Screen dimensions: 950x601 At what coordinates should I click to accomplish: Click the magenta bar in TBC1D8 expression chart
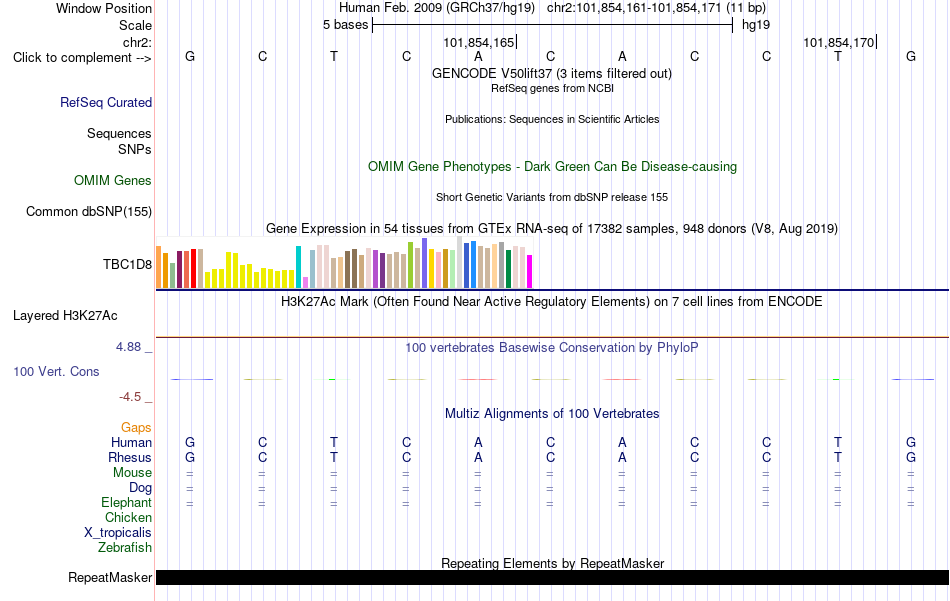pyautogui.click(x=530, y=271)
